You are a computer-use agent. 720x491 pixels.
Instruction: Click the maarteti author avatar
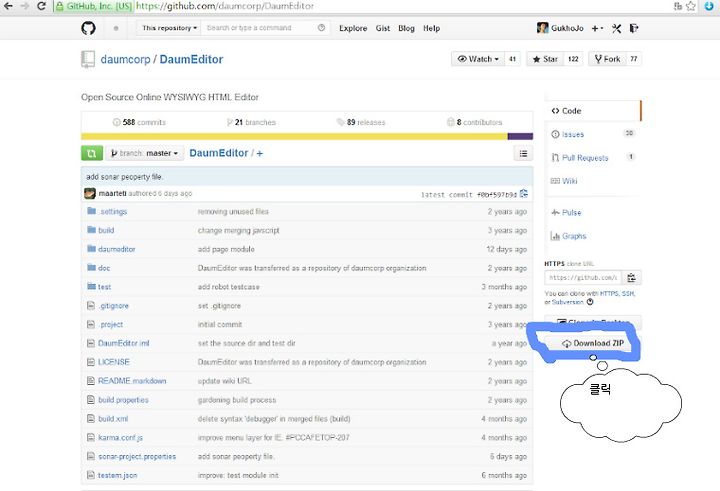click(90, 193)
